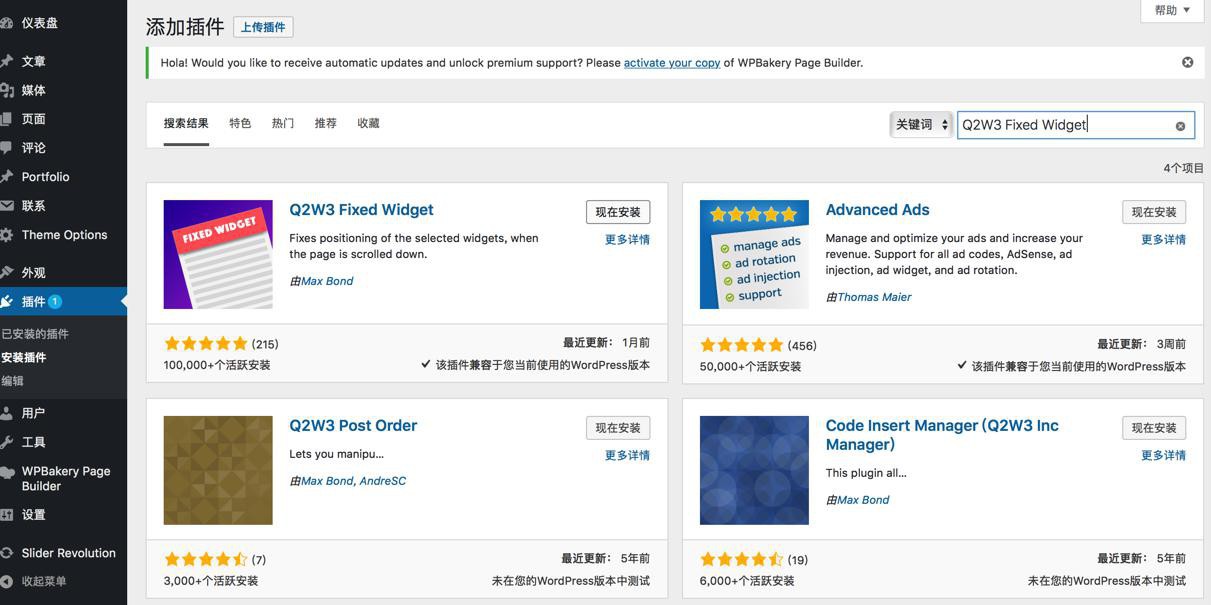Select the 插件 plugins menu item
The width and height of the screenshot is (1211, 605).
pos(63,301)
